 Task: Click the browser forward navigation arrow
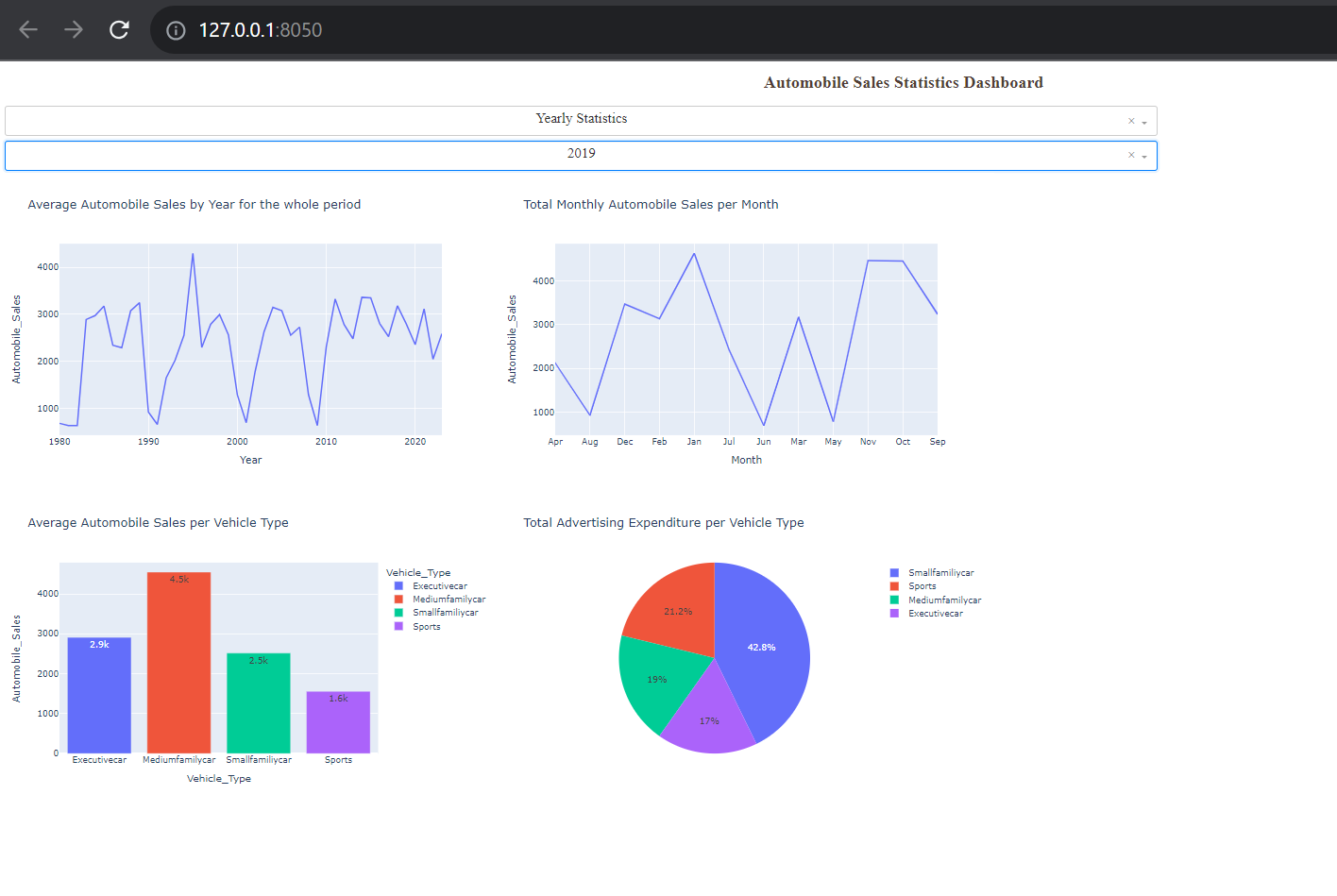click(x=73, y=29)
